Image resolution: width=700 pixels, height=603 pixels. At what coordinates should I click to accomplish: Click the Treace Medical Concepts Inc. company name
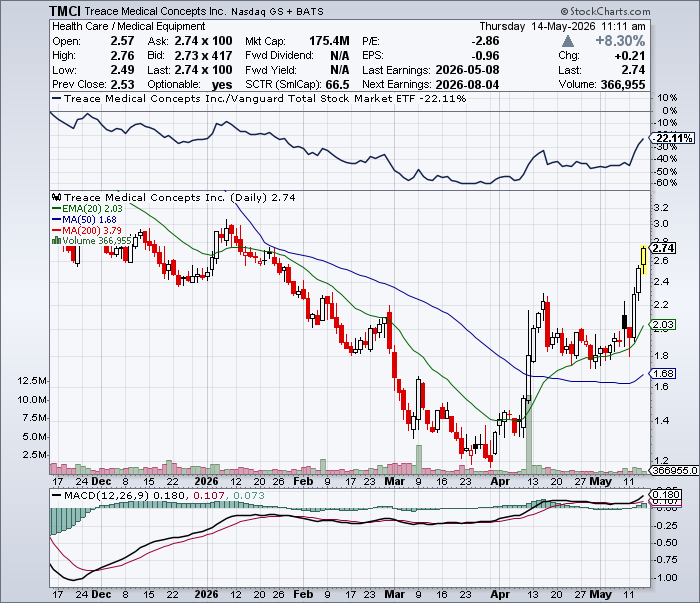click(155, 11)
